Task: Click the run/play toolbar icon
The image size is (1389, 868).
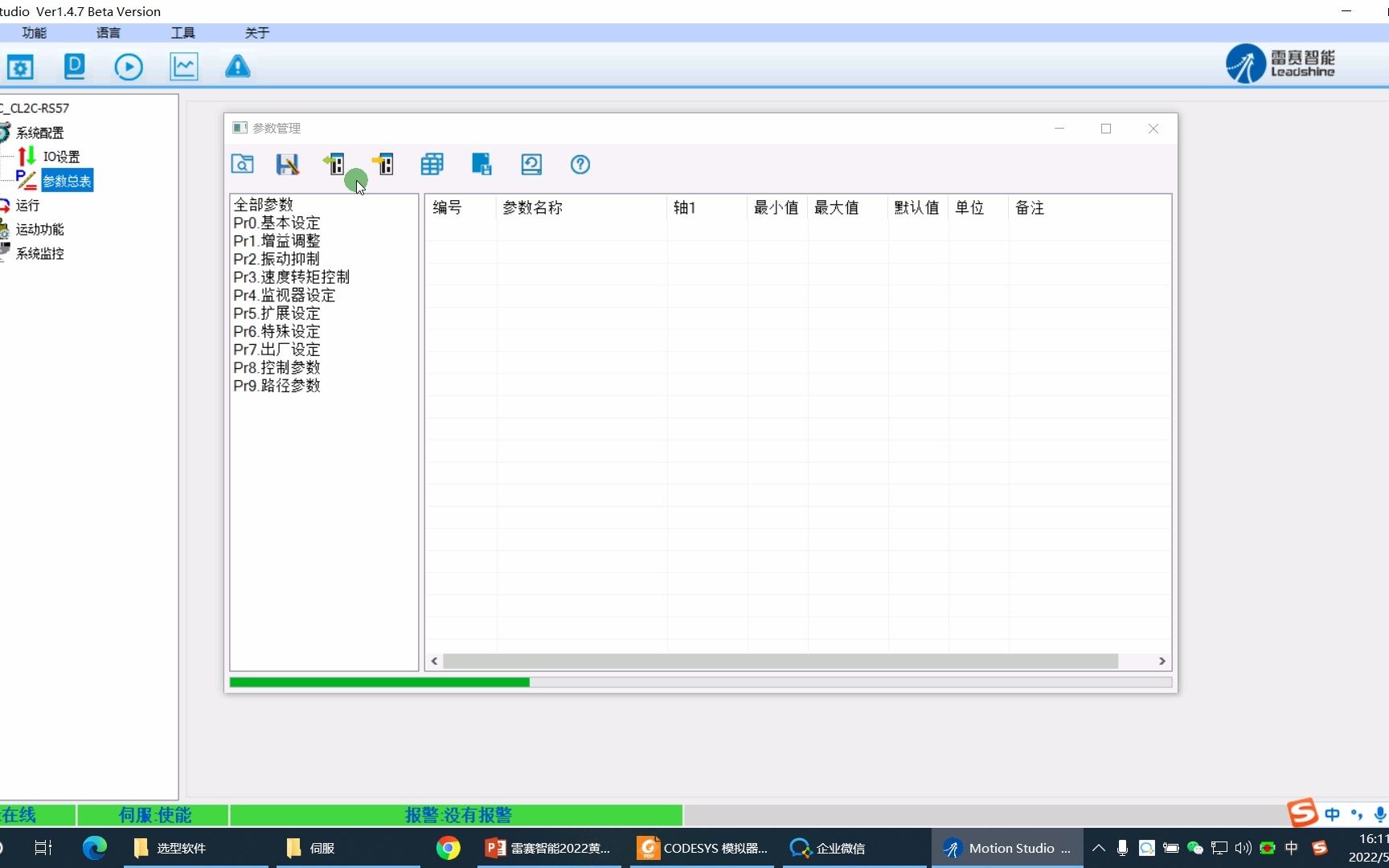Action: [129, 67]
